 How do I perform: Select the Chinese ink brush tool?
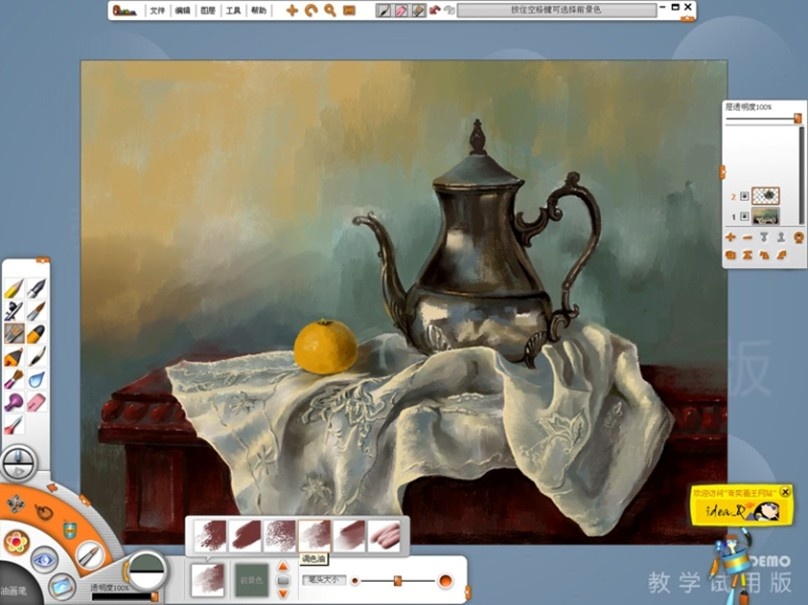(36, 357)
